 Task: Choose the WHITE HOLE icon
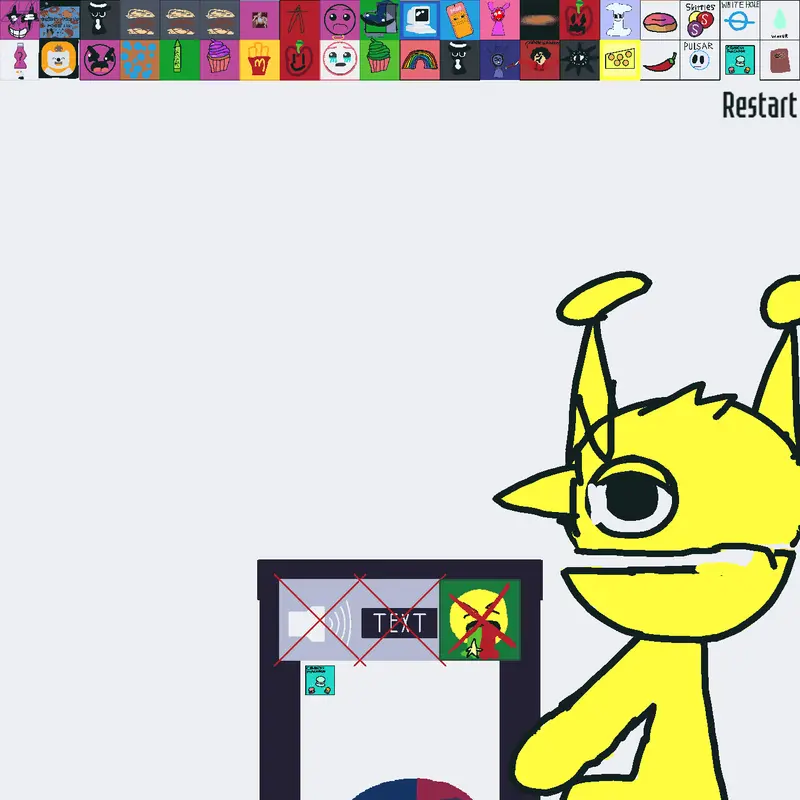coord(739,20)
